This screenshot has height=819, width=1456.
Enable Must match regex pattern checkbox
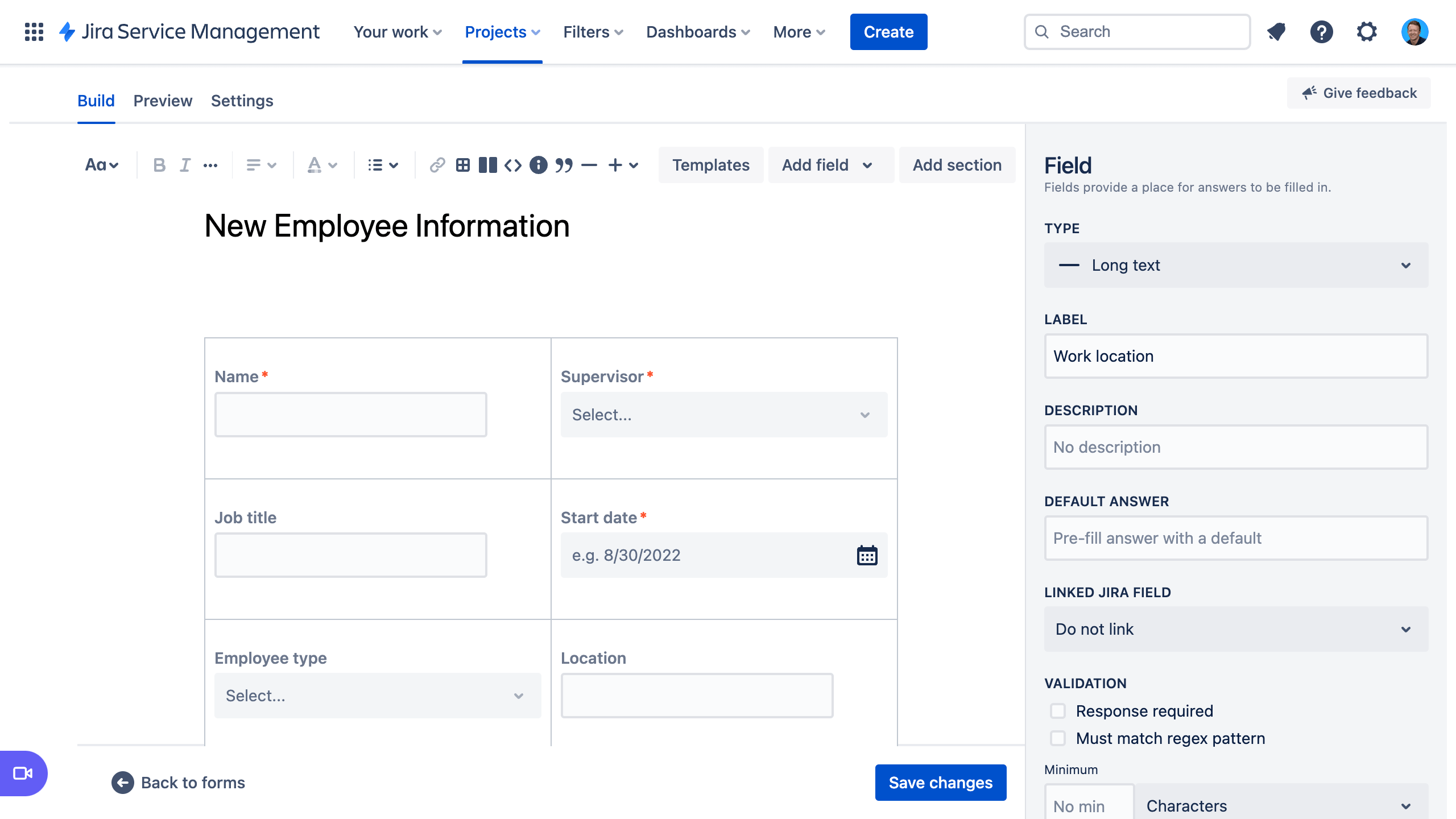coord(1059,738)
